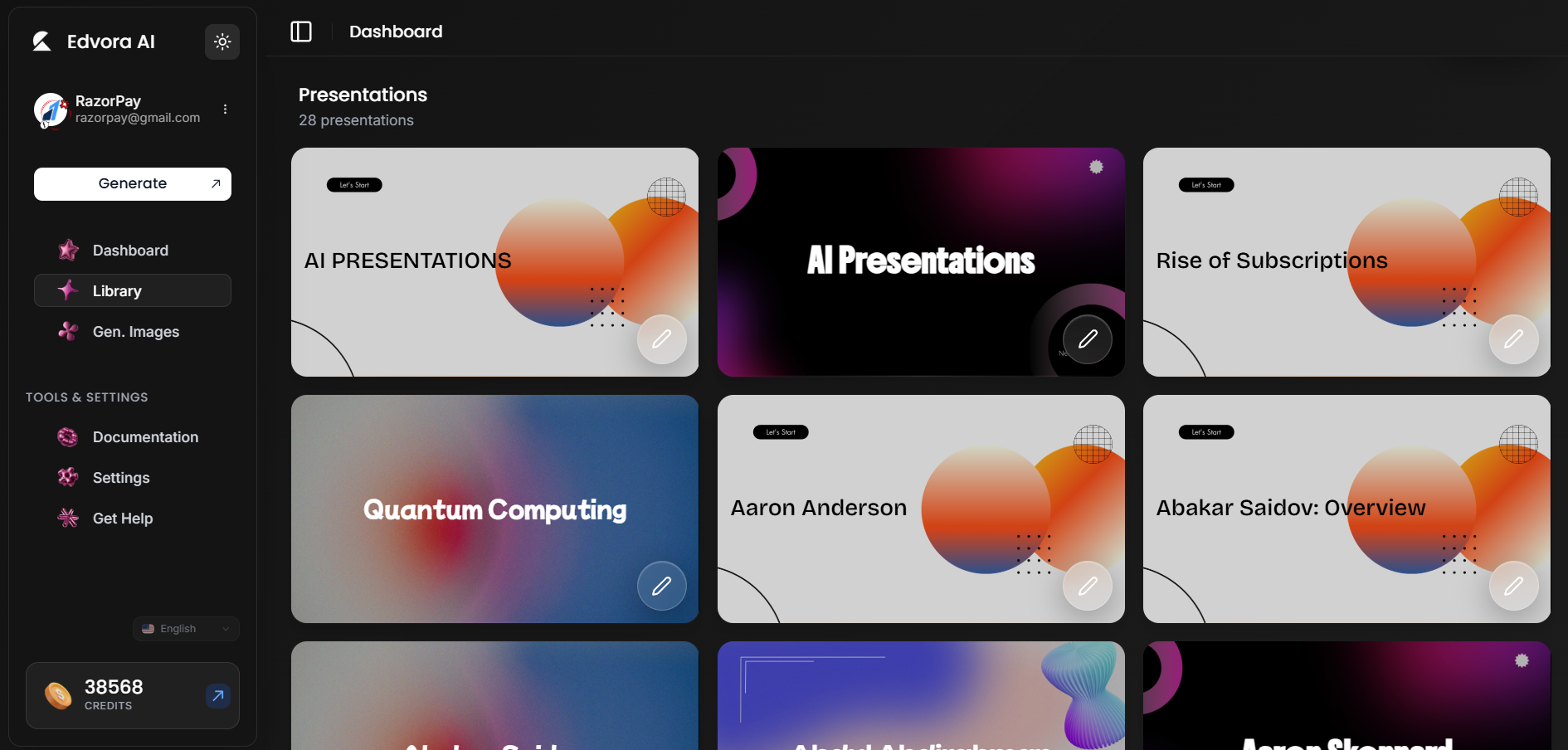Viewport: 1568px width, 750px height.
Task: Click the 28 presentations count text
Action: 356,120
